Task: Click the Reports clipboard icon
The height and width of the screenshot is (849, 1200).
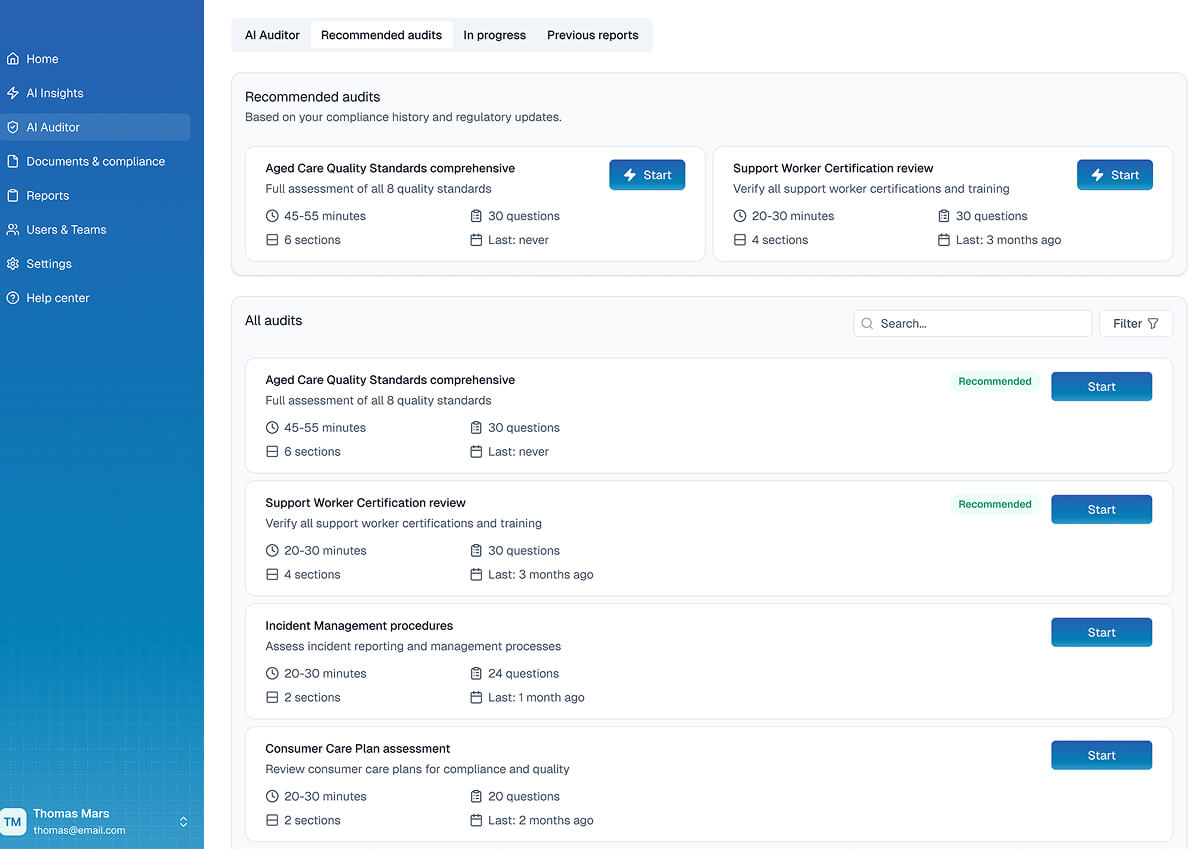Action: [x=13, y=195]
